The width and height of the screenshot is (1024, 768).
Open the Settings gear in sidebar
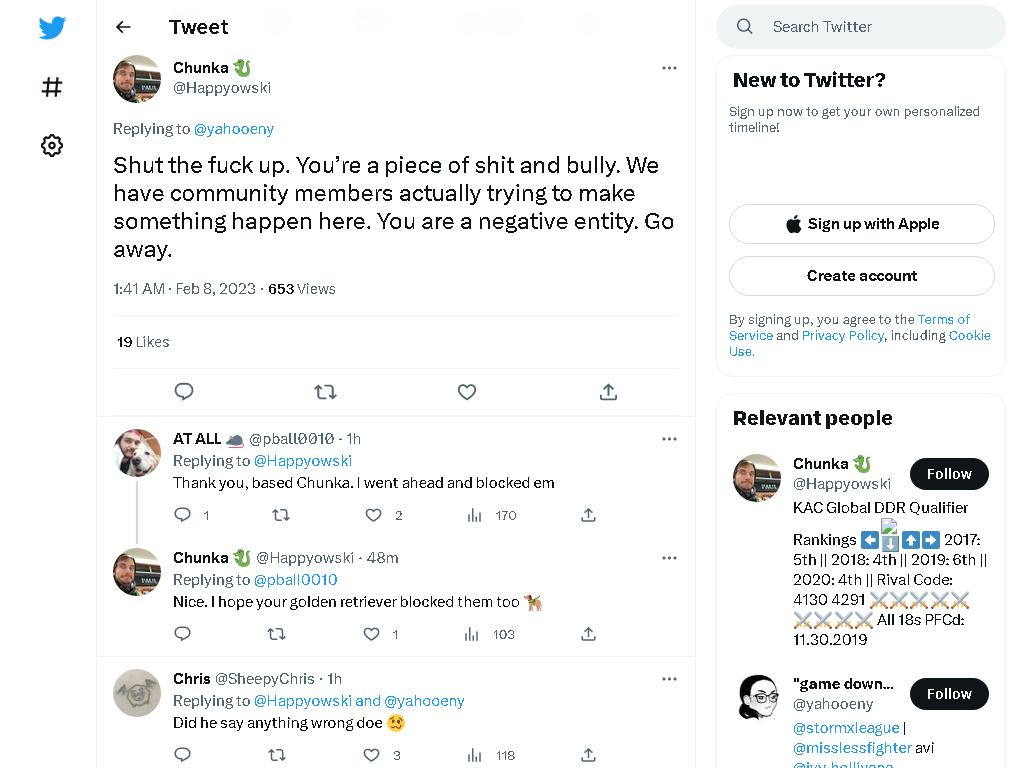pyautogui.click(x=52, y=145)
